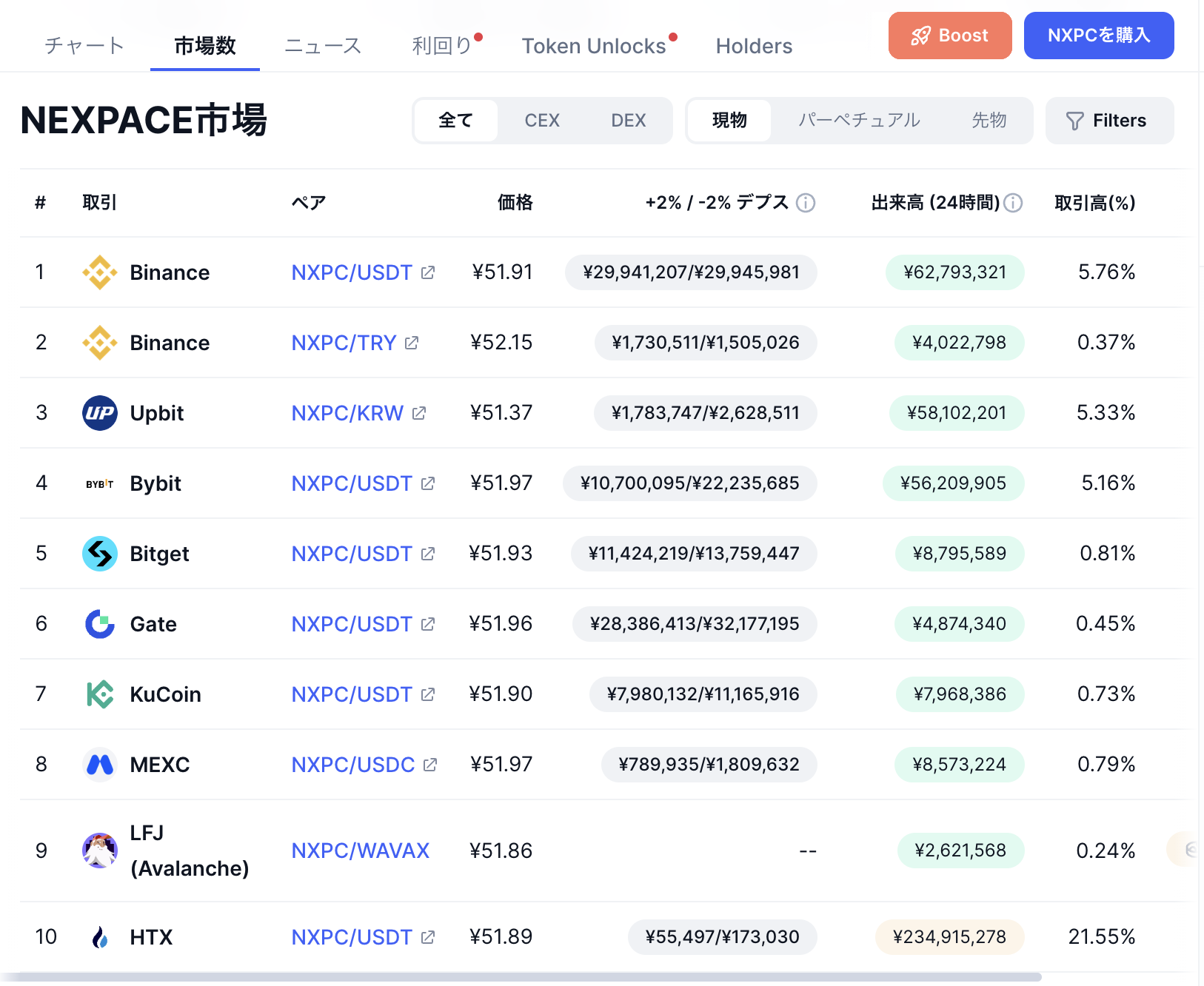Screen dimensions: 1204x986
Task: Click the ¥29,941,207/¥29,945,981 depth value
Action: point(691,272)
